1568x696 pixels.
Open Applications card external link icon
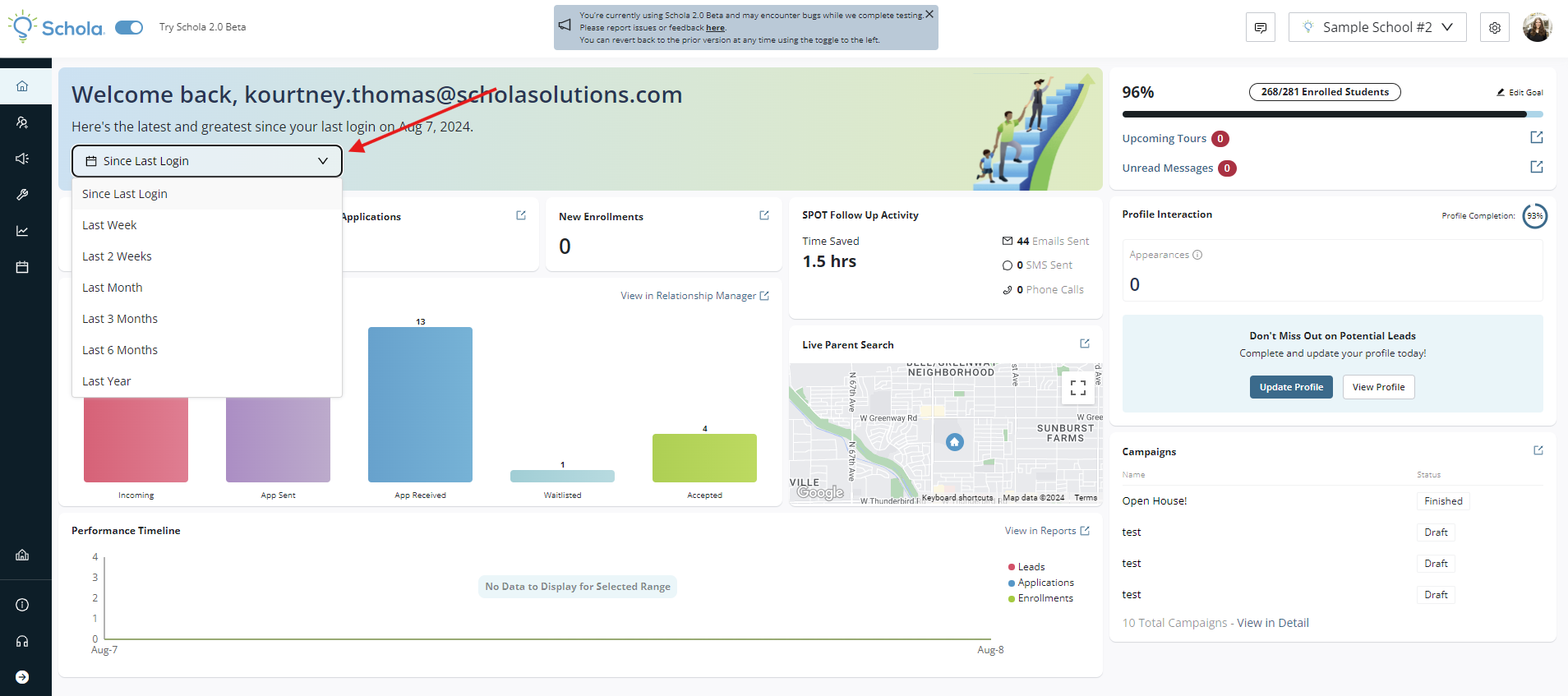(x=521, y=215)
